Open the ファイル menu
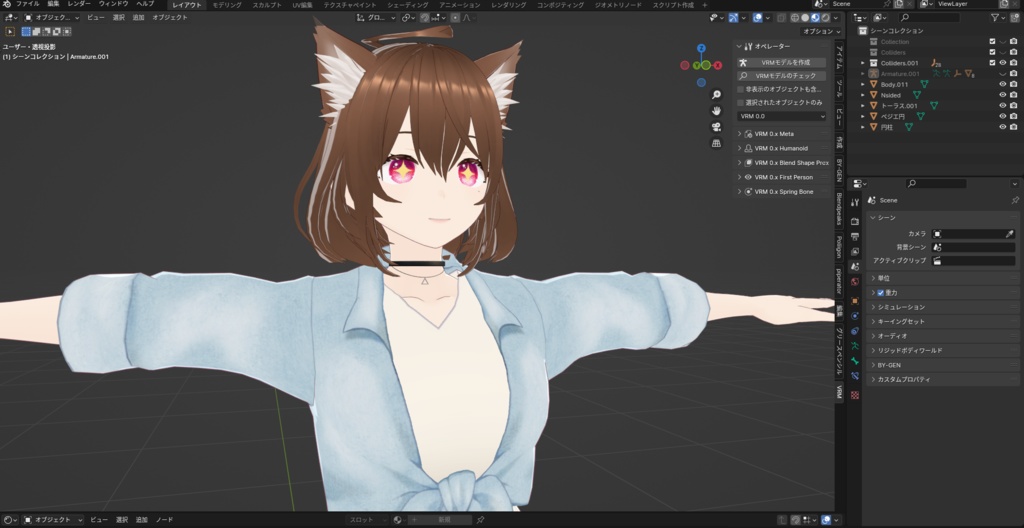The height and width of the screenshot is (528, 1024). tap(27, 4)
